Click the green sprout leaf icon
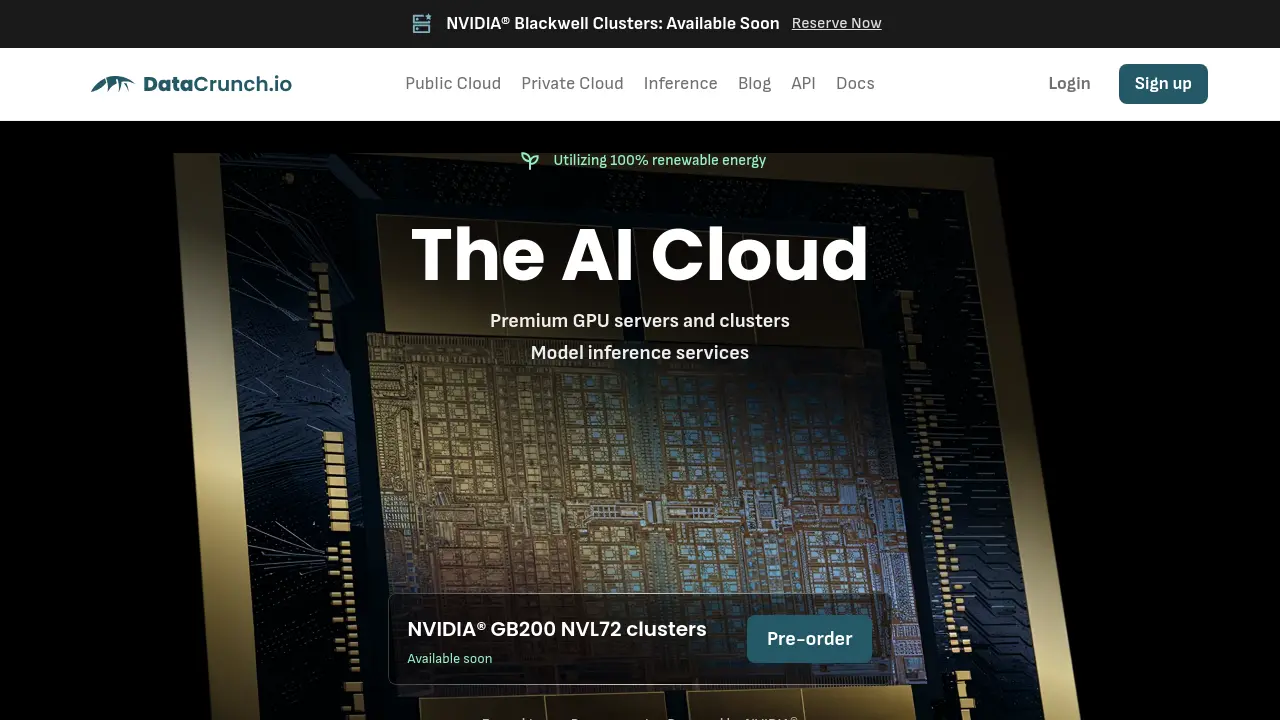This screenshot has width=1280, height=720. coord(530,160)
